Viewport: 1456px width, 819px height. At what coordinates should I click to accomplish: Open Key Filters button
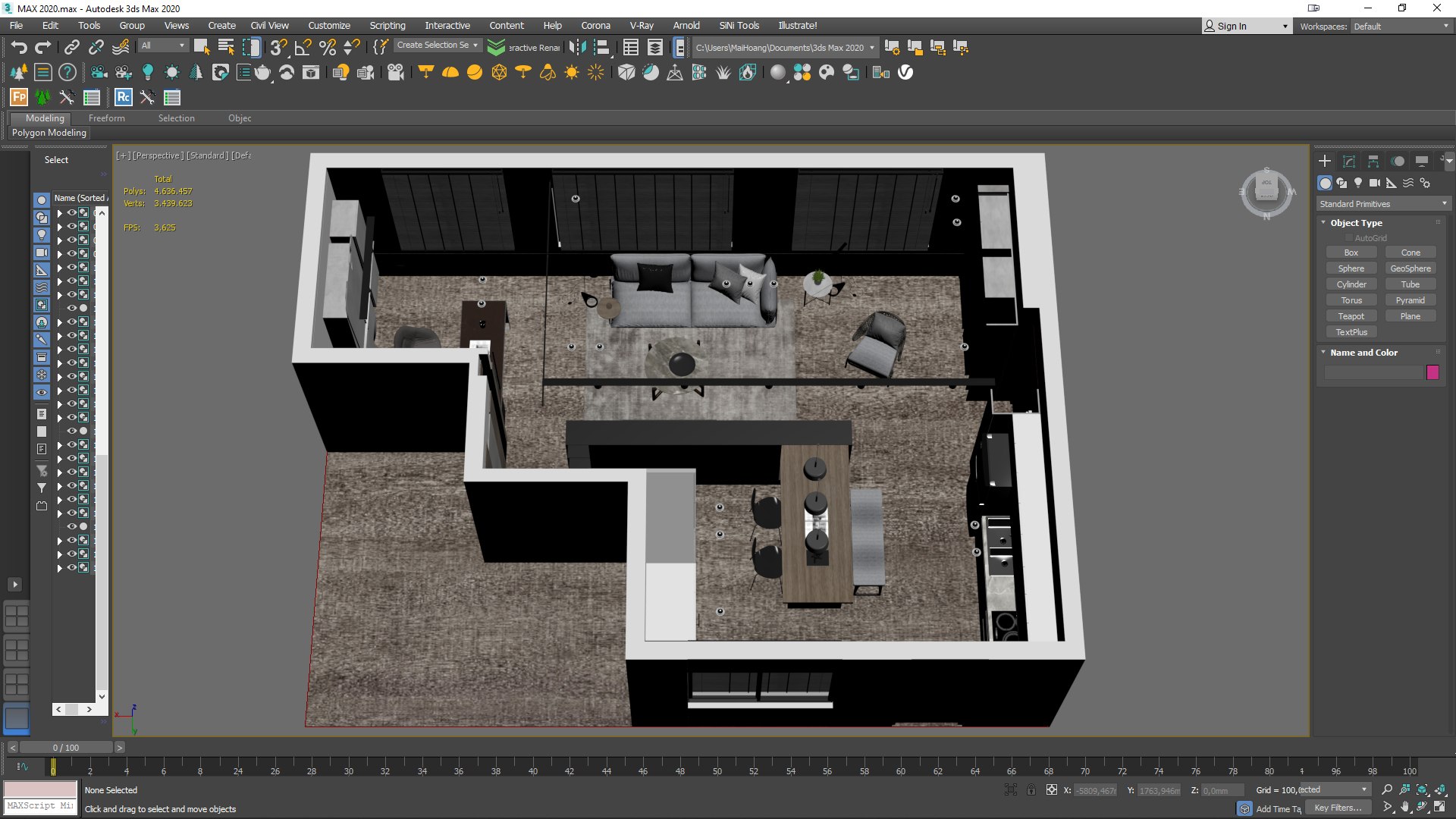coord(1338,808)
